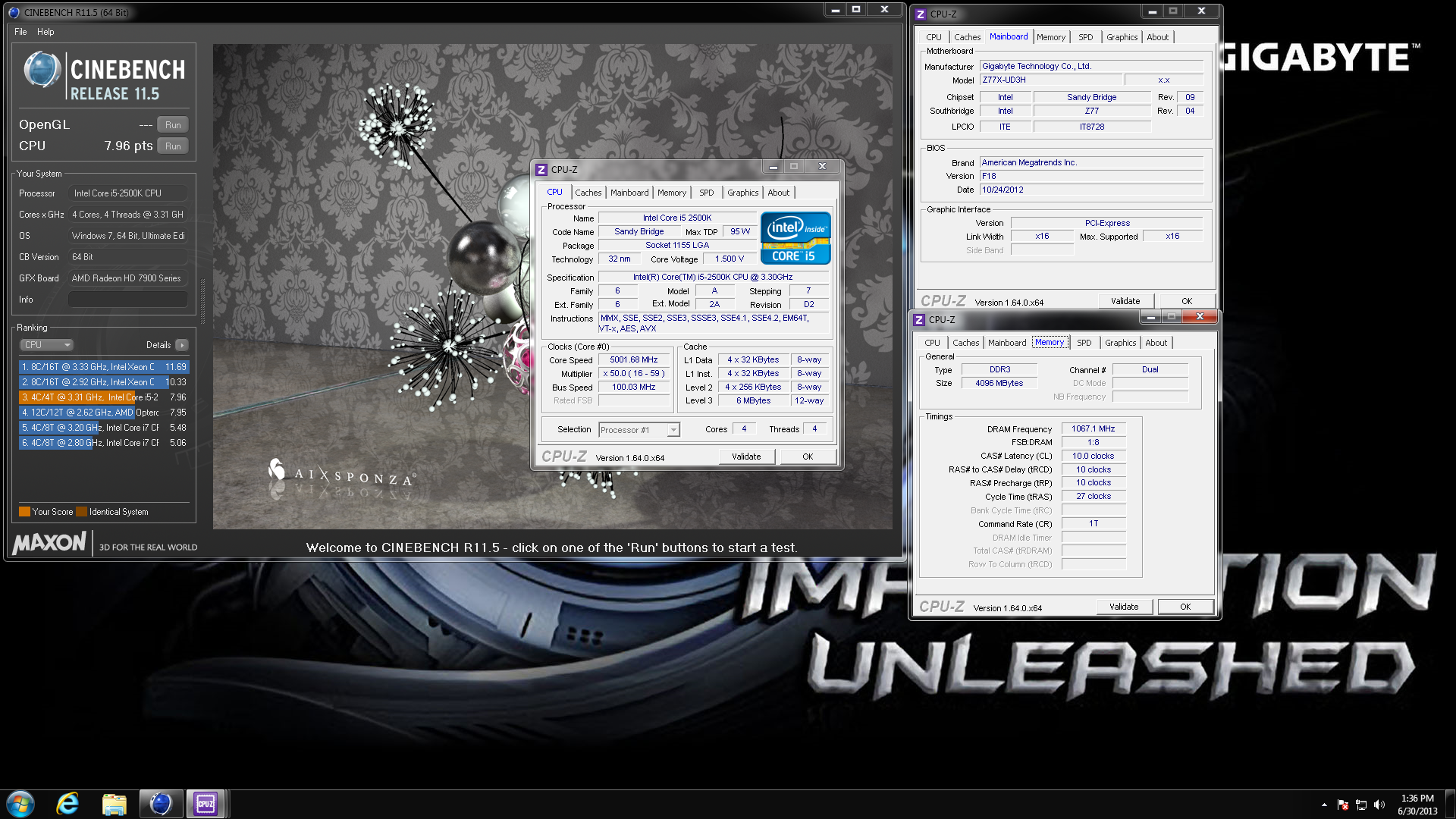Image resolution: width=1456 pixels, height=819 pixels.
Task: Open Cinebench File menu
Action: (20, 32)
